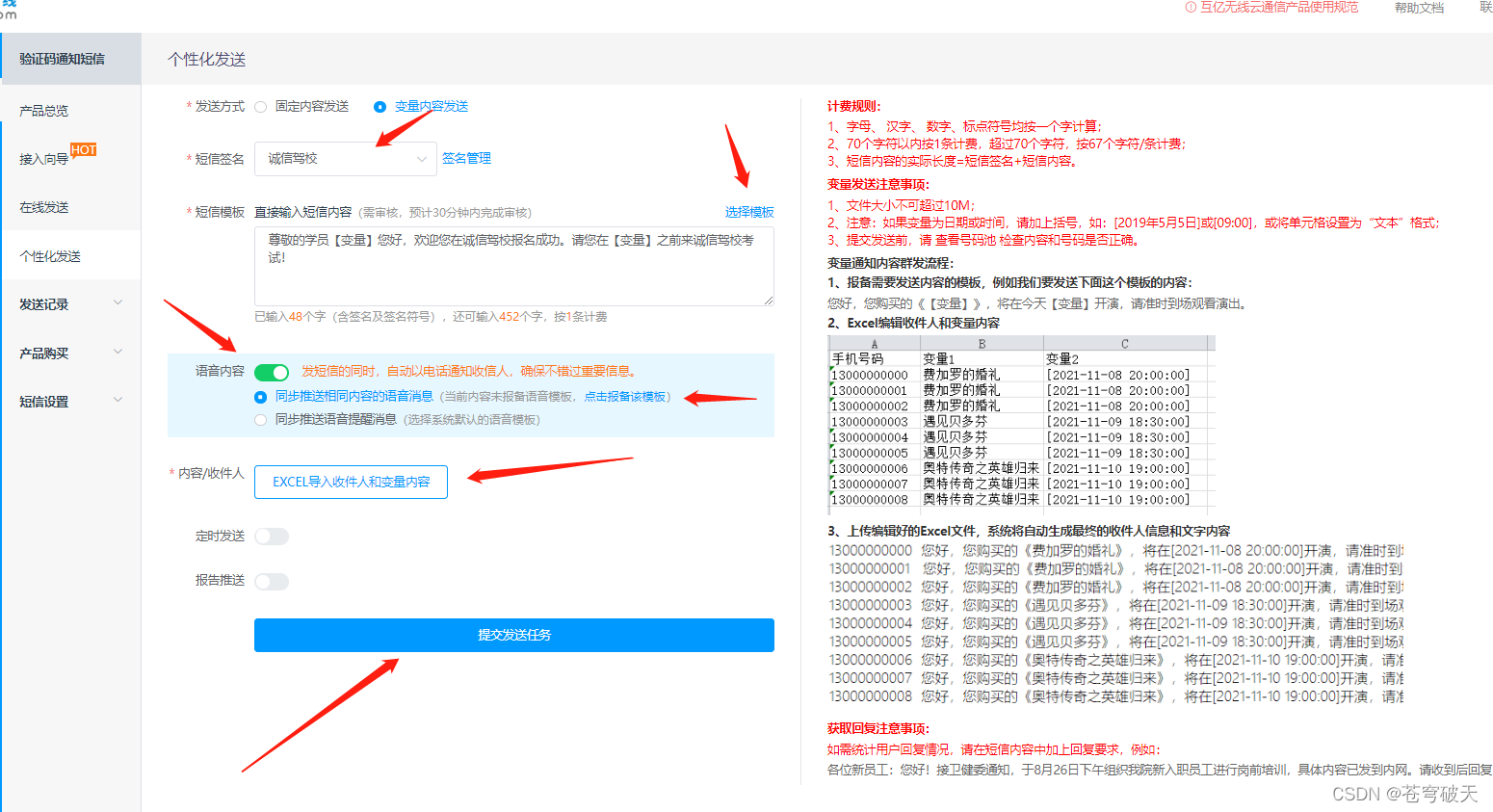Click the 个性化发送 page title
The width and height of the screenshot is (1493, 812).
[207, 60]
